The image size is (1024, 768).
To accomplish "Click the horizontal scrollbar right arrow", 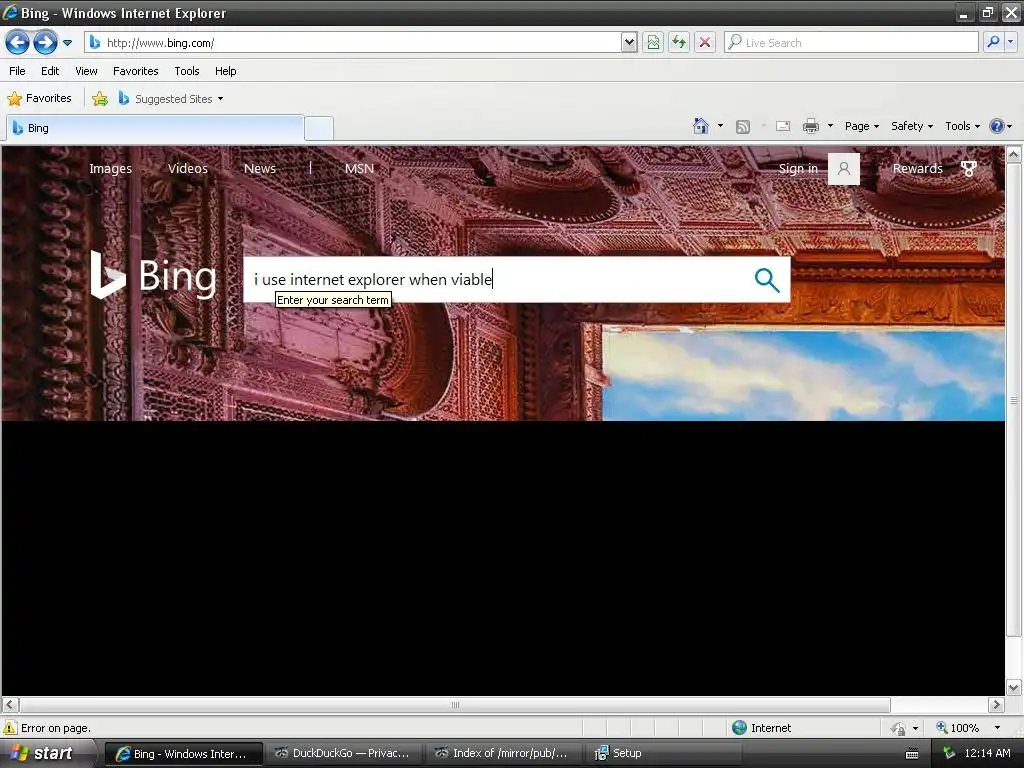I will point(996,705).
